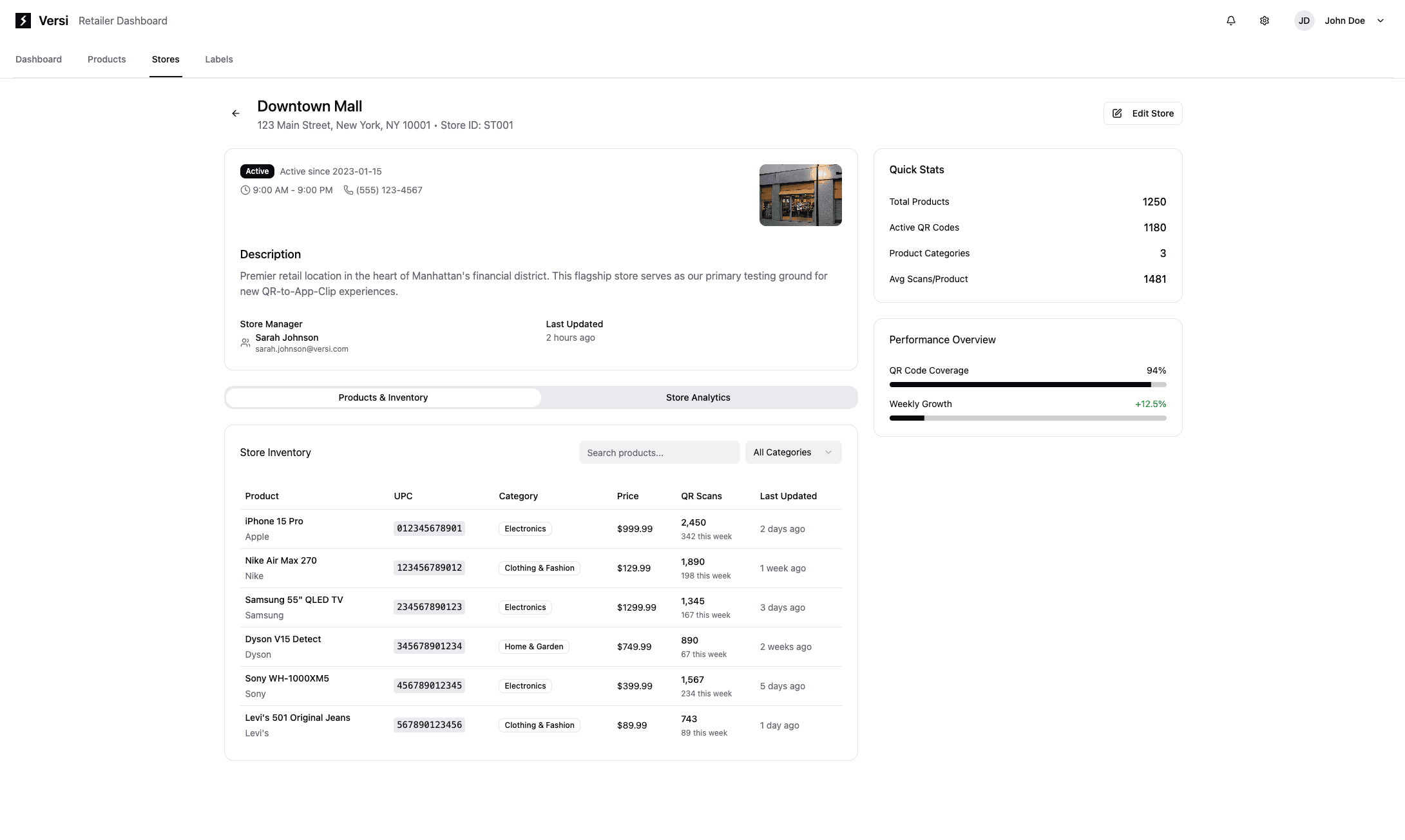Viewport: 1405px width, 840px height.
Task: Click UPC code 567890123456
Action: click(x=429, y=725)
